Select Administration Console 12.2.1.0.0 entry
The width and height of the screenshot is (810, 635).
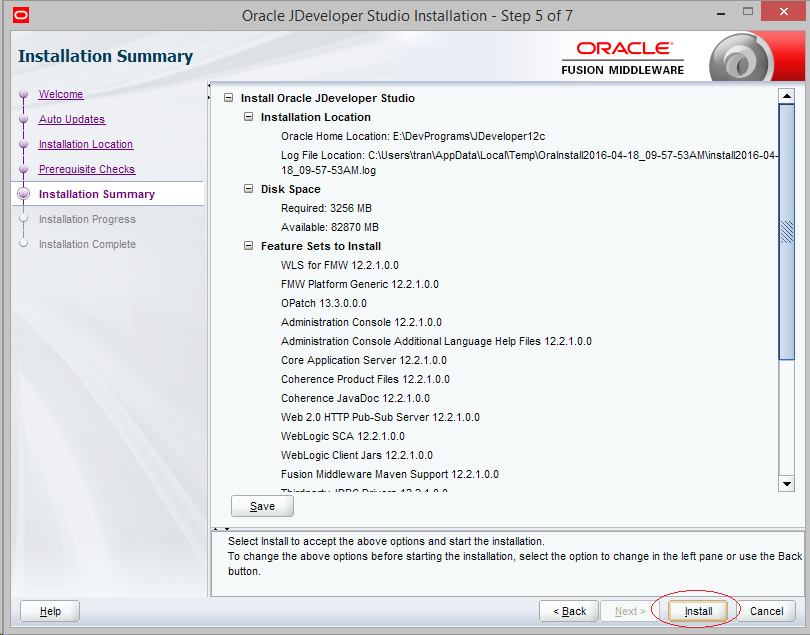pyautogui.click(x=361, y=322)
